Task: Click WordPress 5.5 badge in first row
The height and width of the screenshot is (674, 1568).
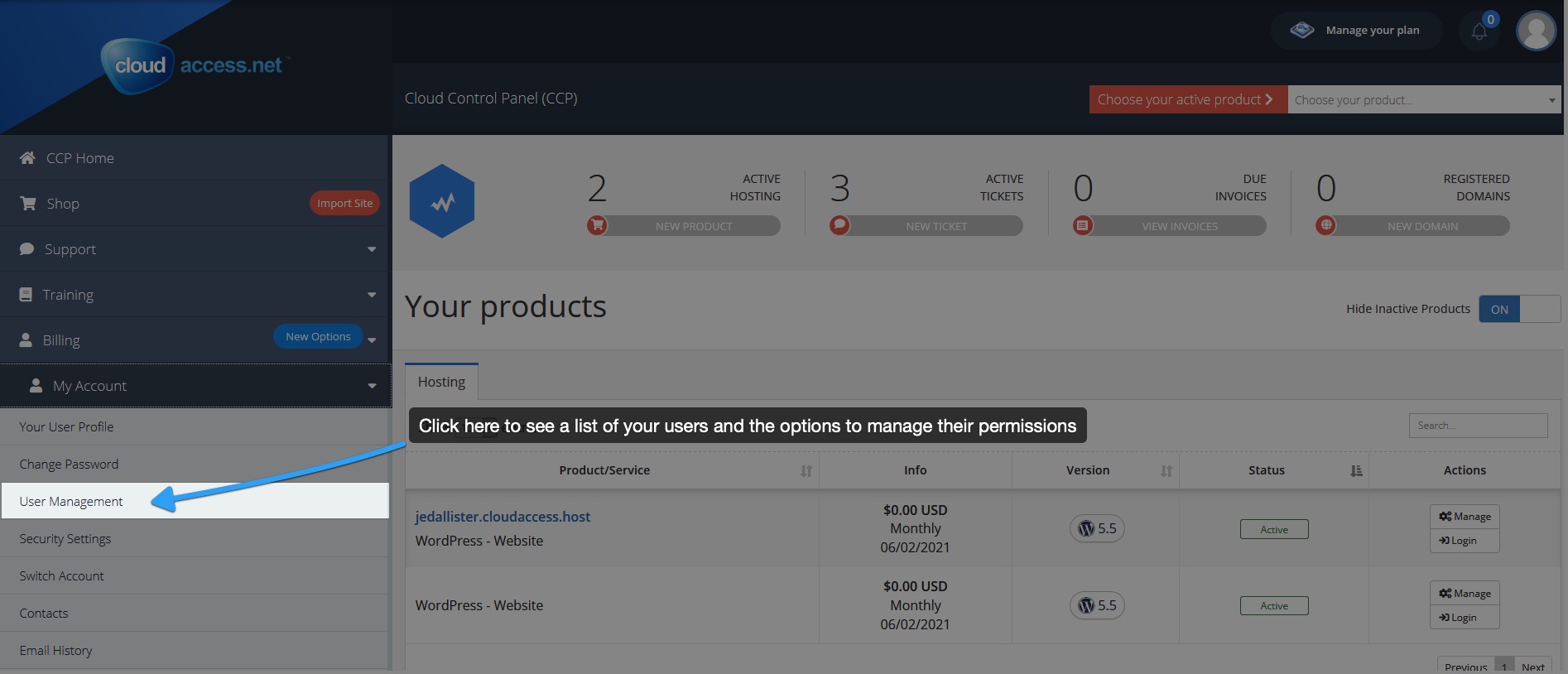Action: point(1097,528)
